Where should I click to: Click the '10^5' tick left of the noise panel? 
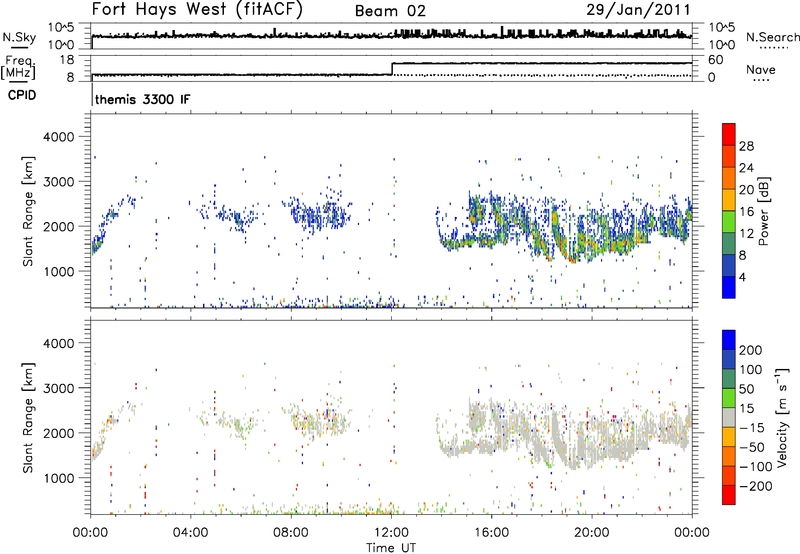coord(61,27)
